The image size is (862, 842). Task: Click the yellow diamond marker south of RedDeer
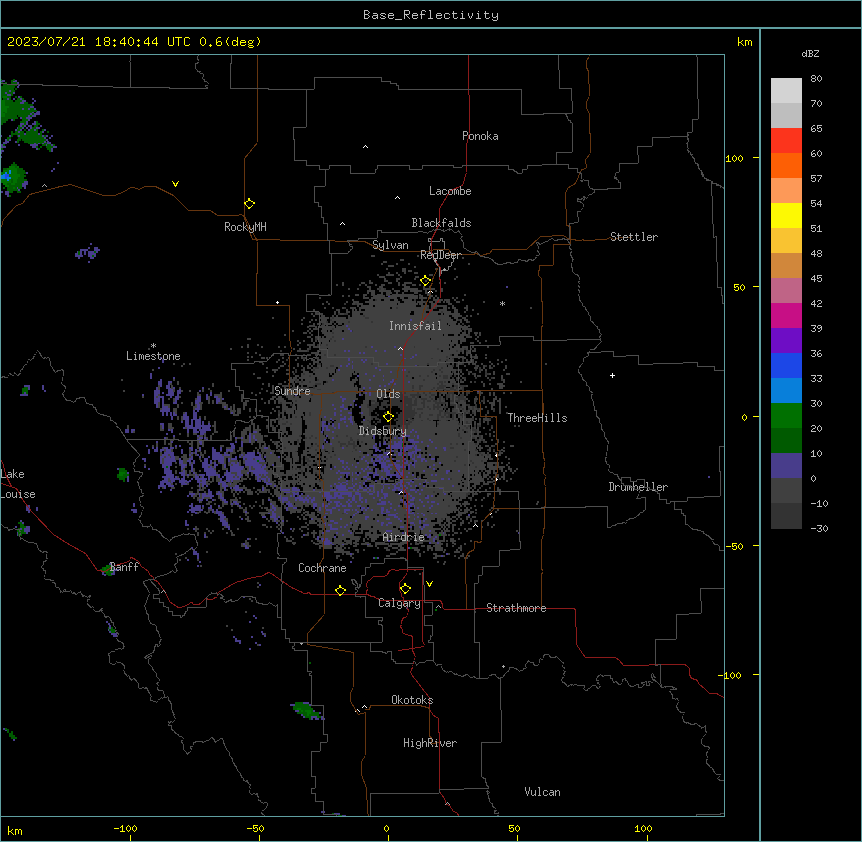pyautogui.click(x=426, y=281)
